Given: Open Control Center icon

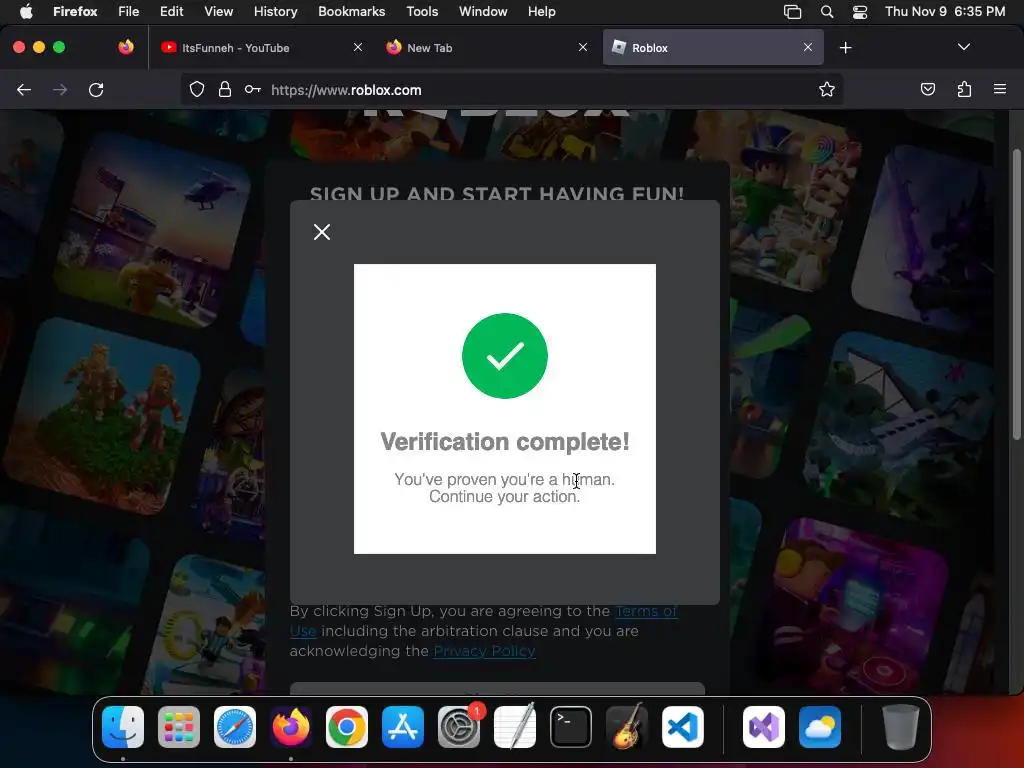Looking at the screenshot, I should point(860,12).
